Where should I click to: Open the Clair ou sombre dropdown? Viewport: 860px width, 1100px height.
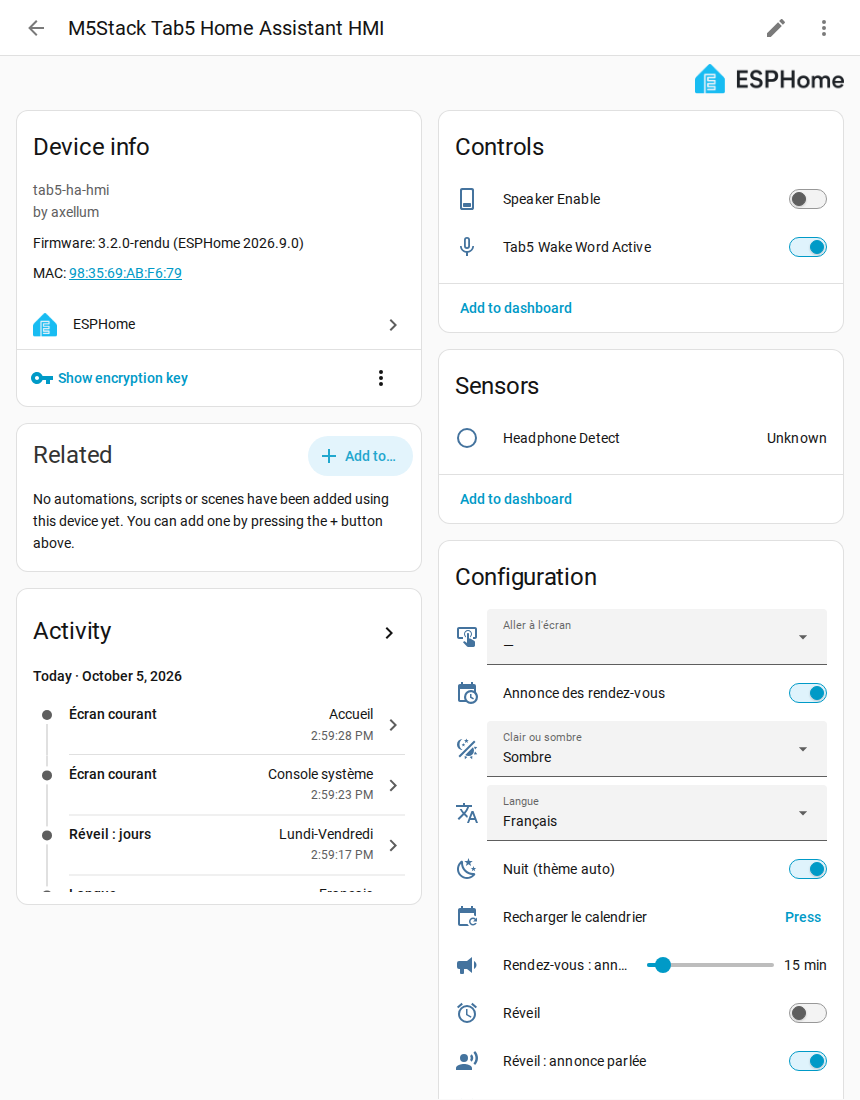tap(657, 749)
